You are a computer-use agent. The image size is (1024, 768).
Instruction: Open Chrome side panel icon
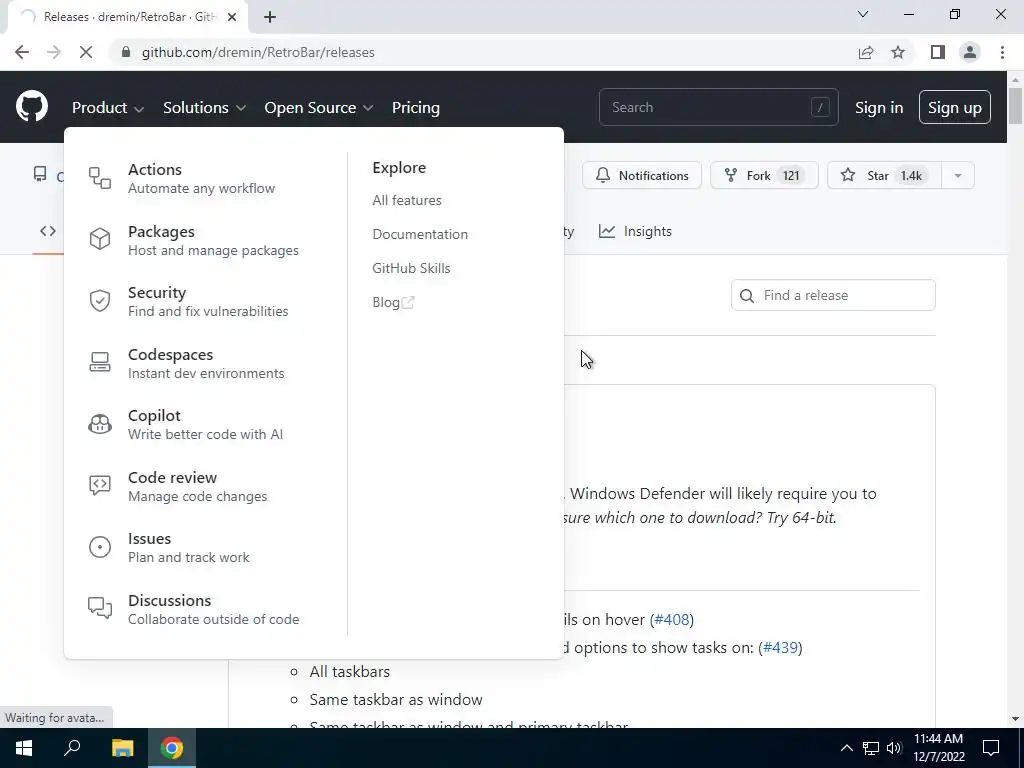pyautogui.click(x=938, y=52)
